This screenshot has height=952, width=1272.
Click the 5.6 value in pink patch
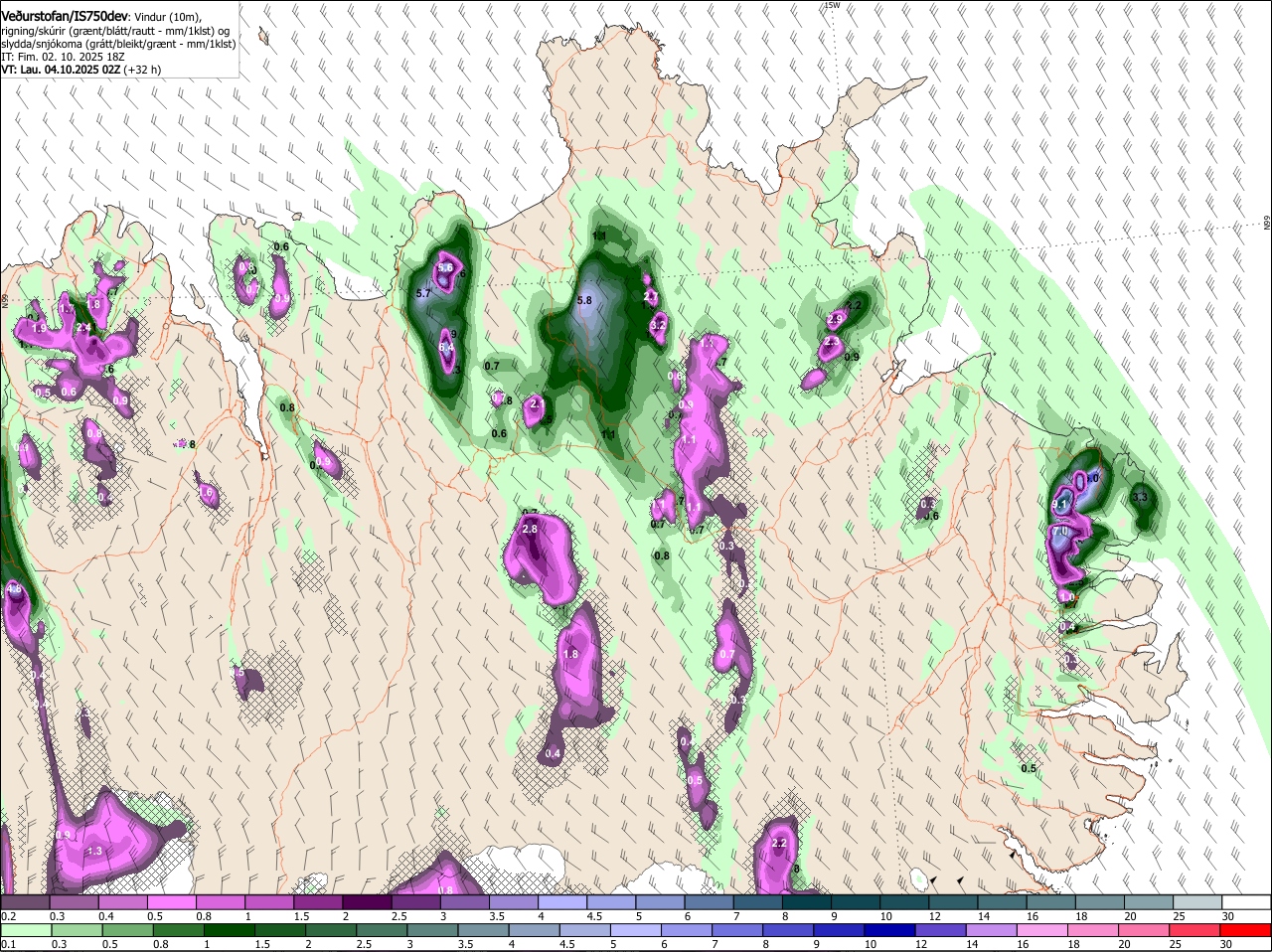pos(445,268)
